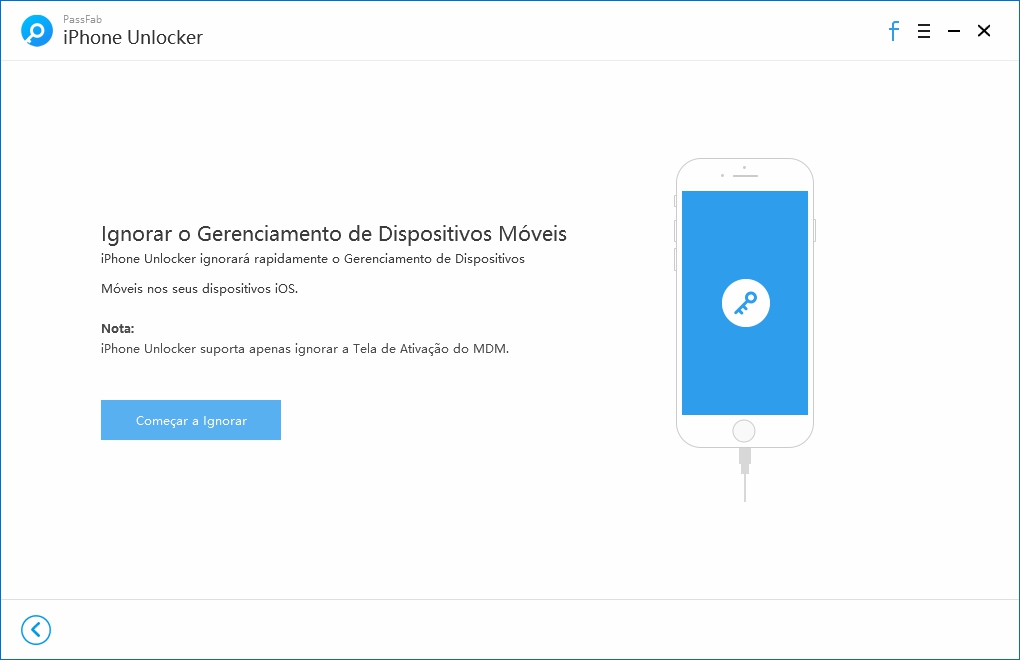The image size is (1020, 660).
Task: Click the back arrow icon at bottom left
Action: tap(36, 630)
